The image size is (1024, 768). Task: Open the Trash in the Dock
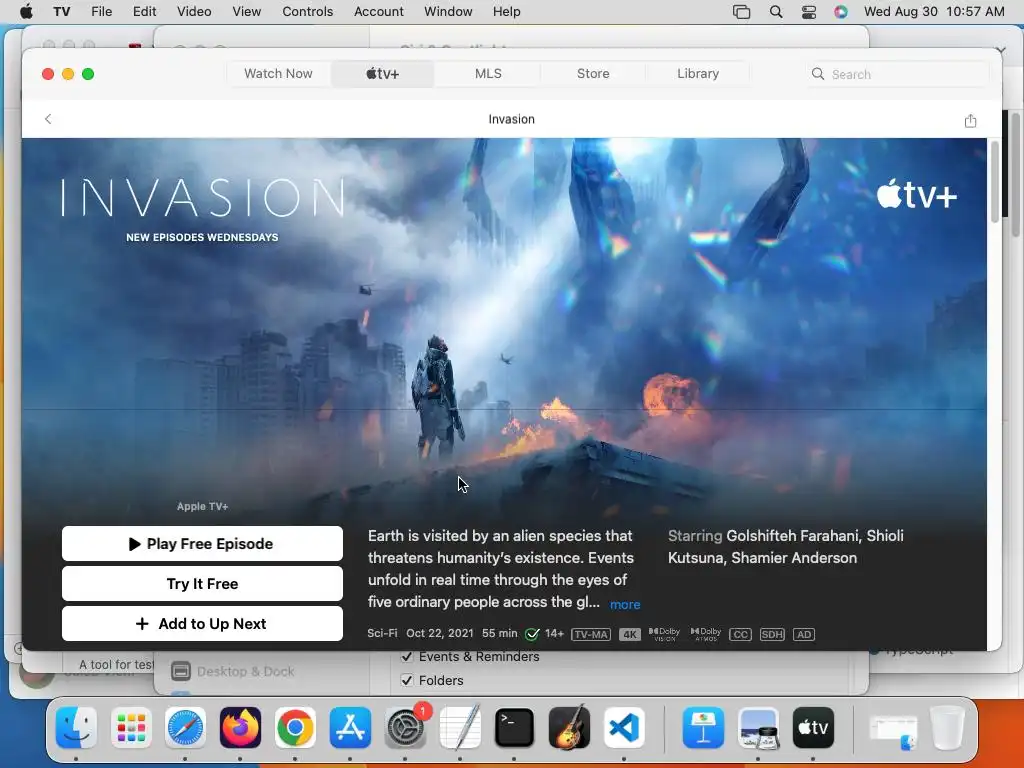947,727
